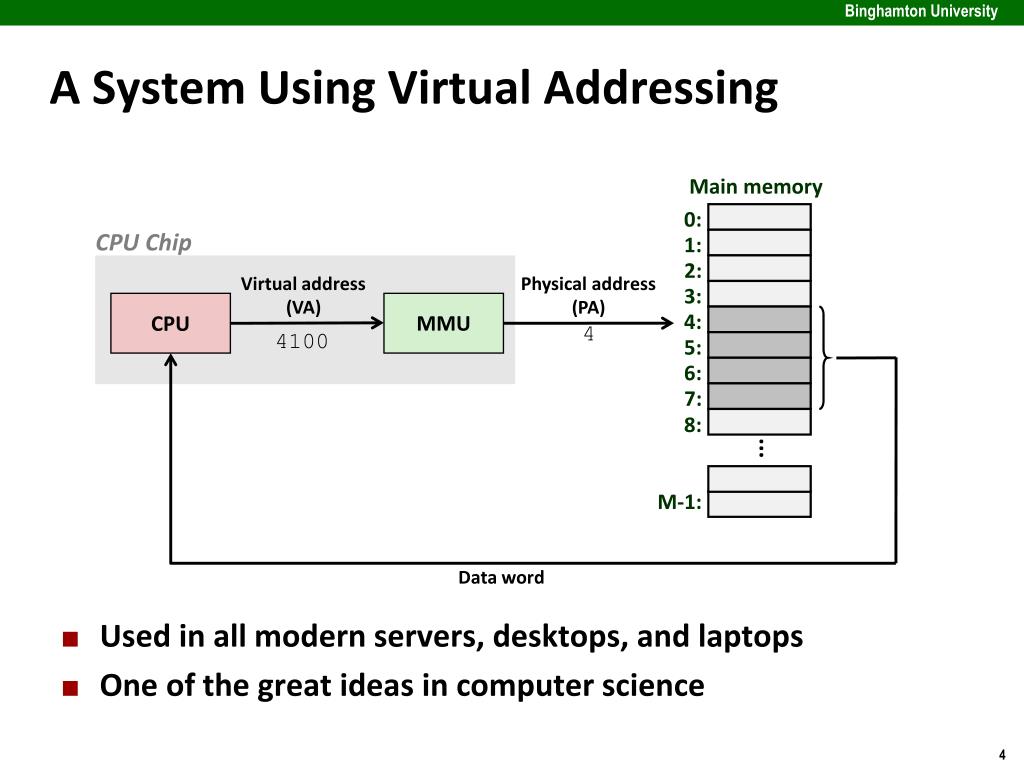
Task: Click the slide page number 4
Action: point(1002,754)
